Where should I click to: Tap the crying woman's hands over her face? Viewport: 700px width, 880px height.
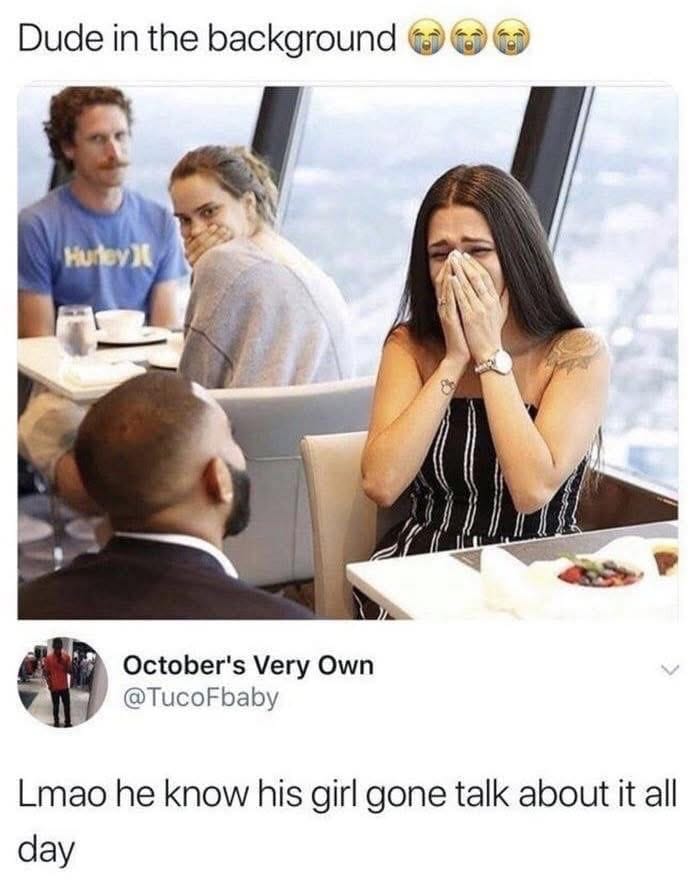point(470,303)
